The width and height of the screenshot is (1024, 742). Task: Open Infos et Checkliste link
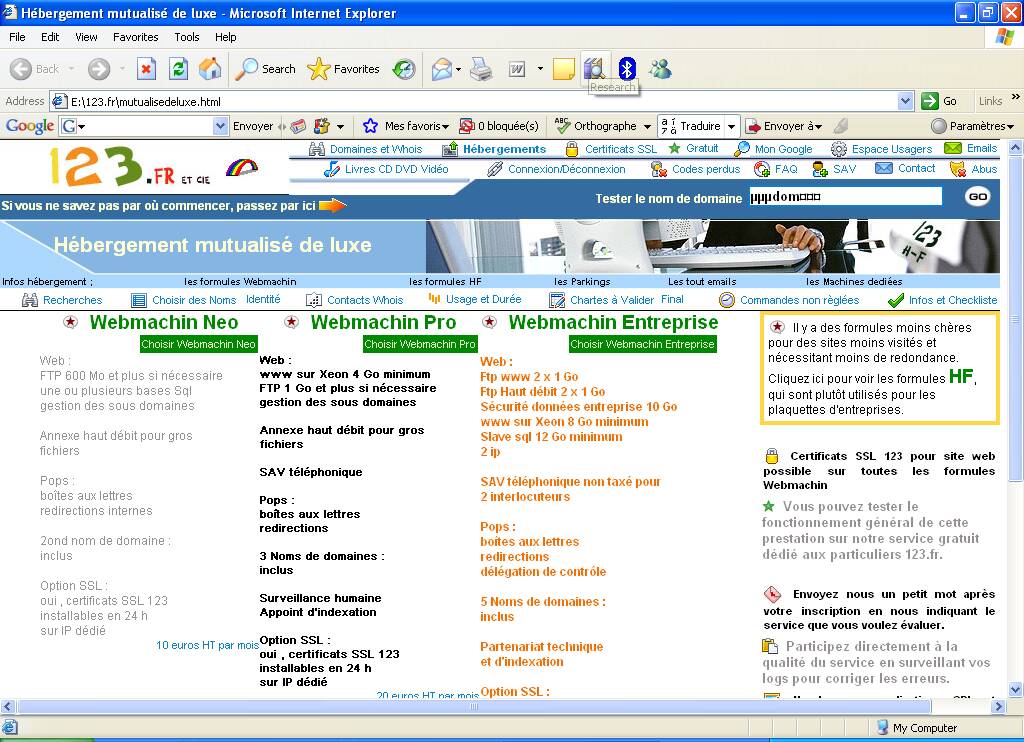[953, 300]
